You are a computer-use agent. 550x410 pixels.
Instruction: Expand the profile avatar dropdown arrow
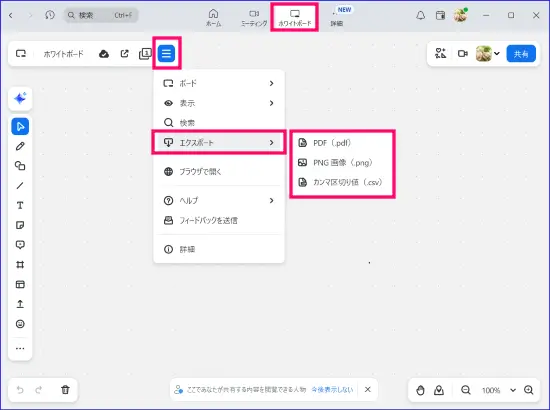497,54
